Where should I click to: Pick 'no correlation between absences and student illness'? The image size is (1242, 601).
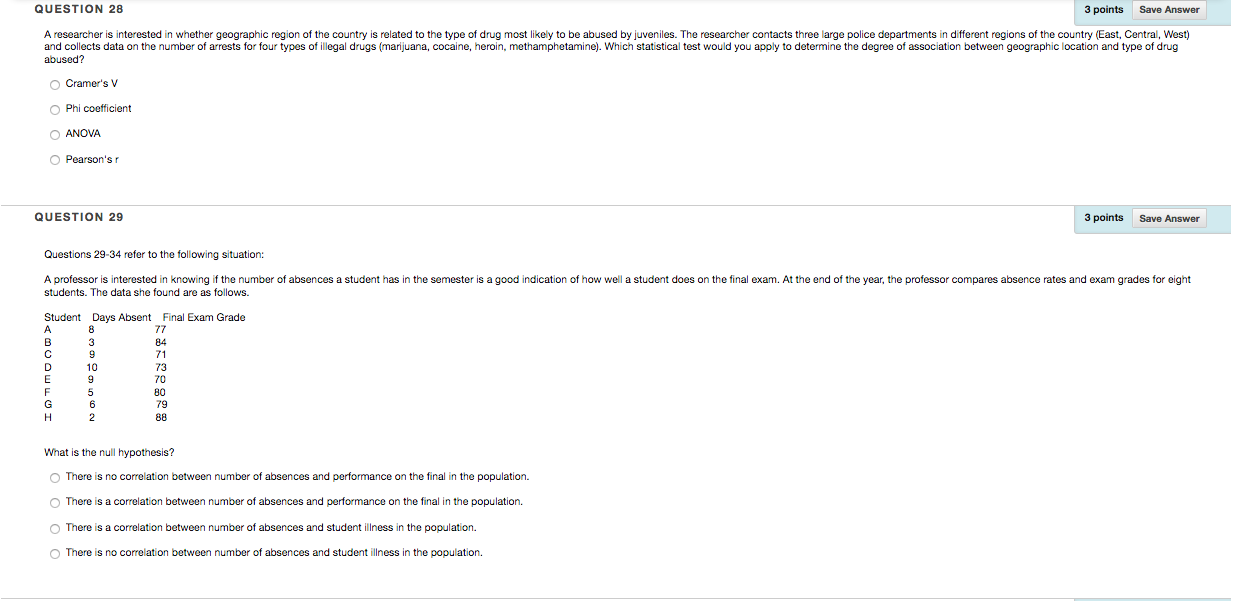[55, 553]
